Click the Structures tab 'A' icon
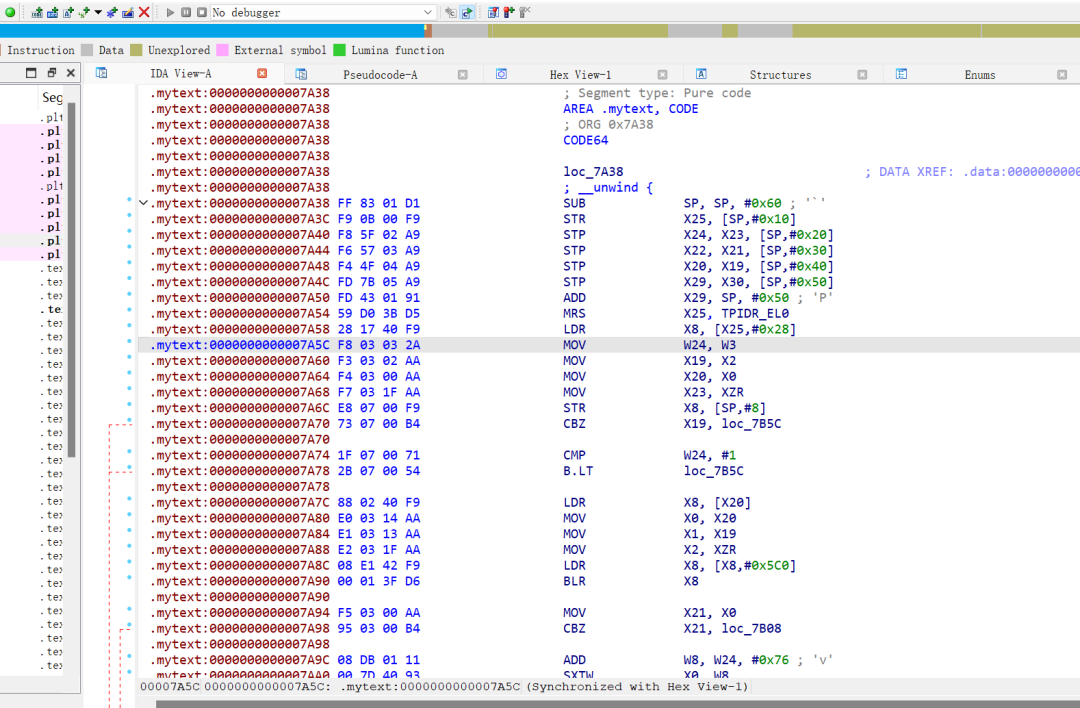Image resolution: width=1080 pixels, height=708 pixels. coord(701,74)
